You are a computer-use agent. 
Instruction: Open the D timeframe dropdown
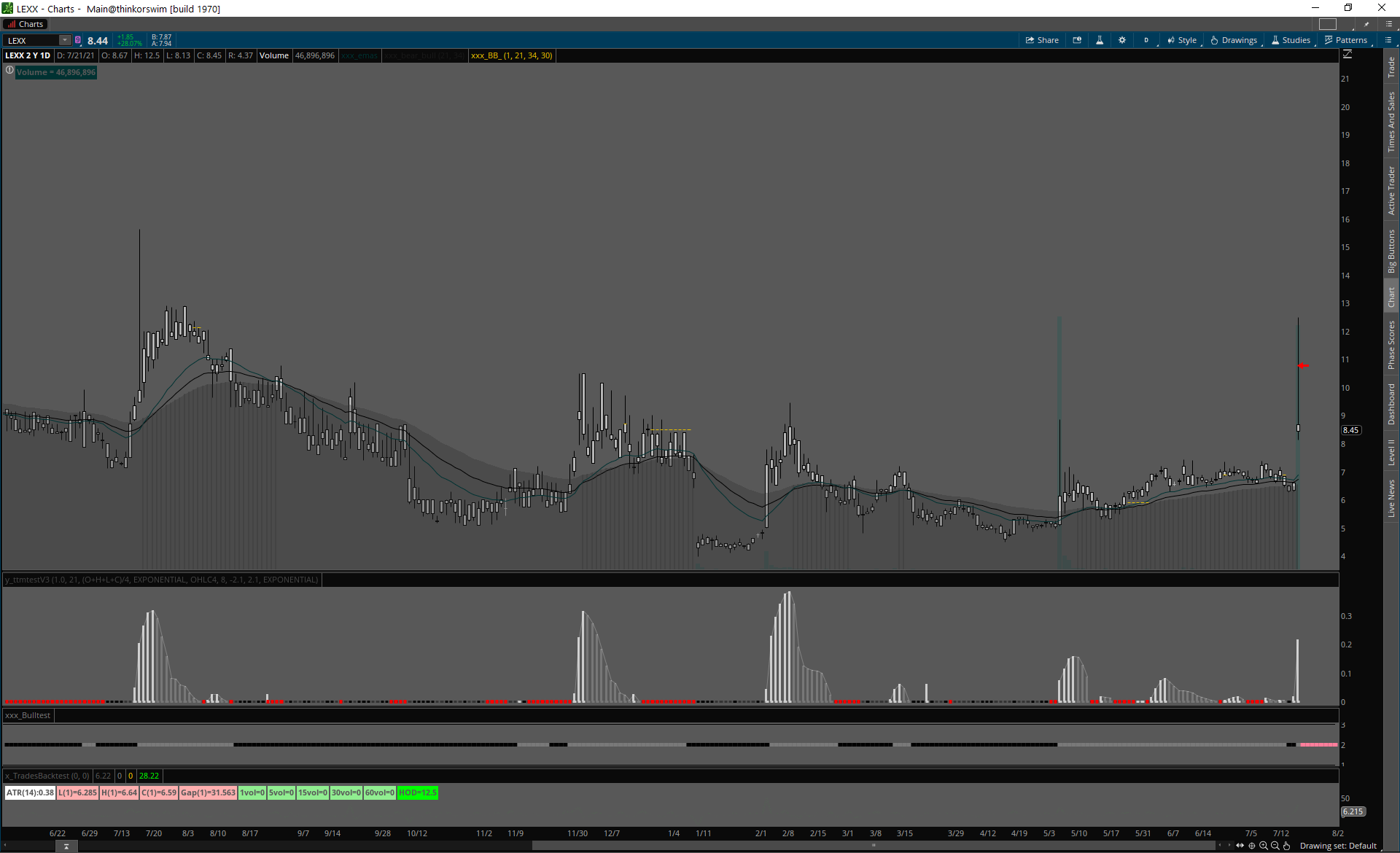[1147, 40]
